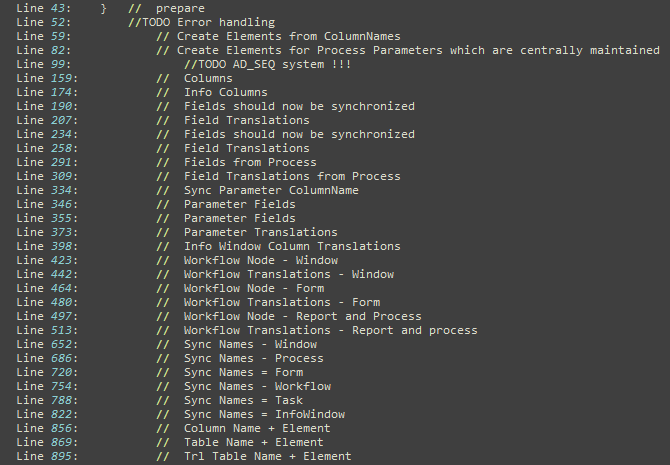
Task: Click Line 334 Sync Parameter ColumnName
Action: coord(187,190)
